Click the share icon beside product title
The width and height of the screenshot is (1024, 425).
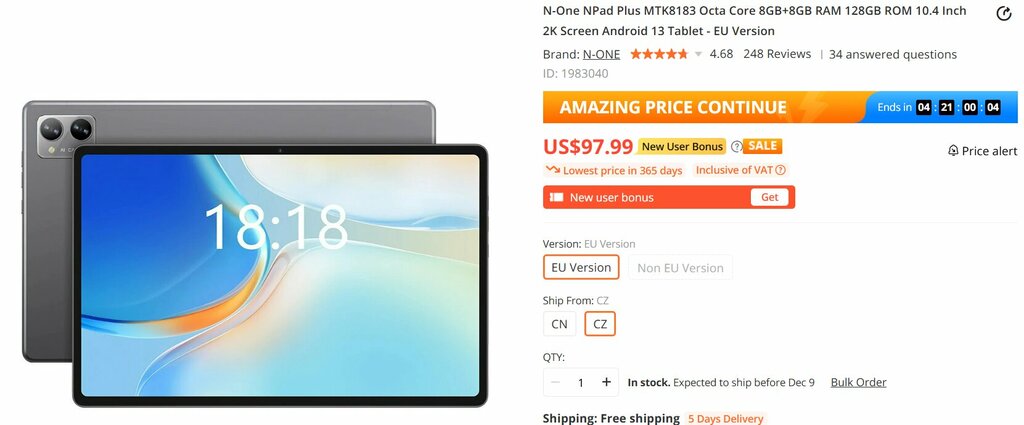[1003, 14]
